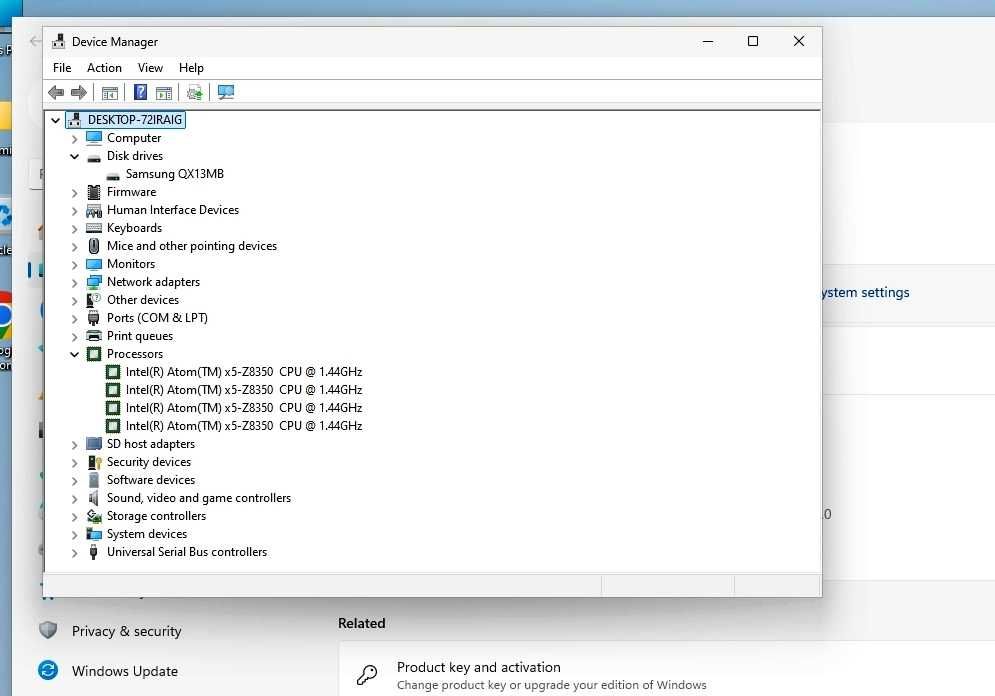This screenshot has width=995, height=696.
Task: Click the Universal Serial Bus icon
Action: [x=94, y=552]
